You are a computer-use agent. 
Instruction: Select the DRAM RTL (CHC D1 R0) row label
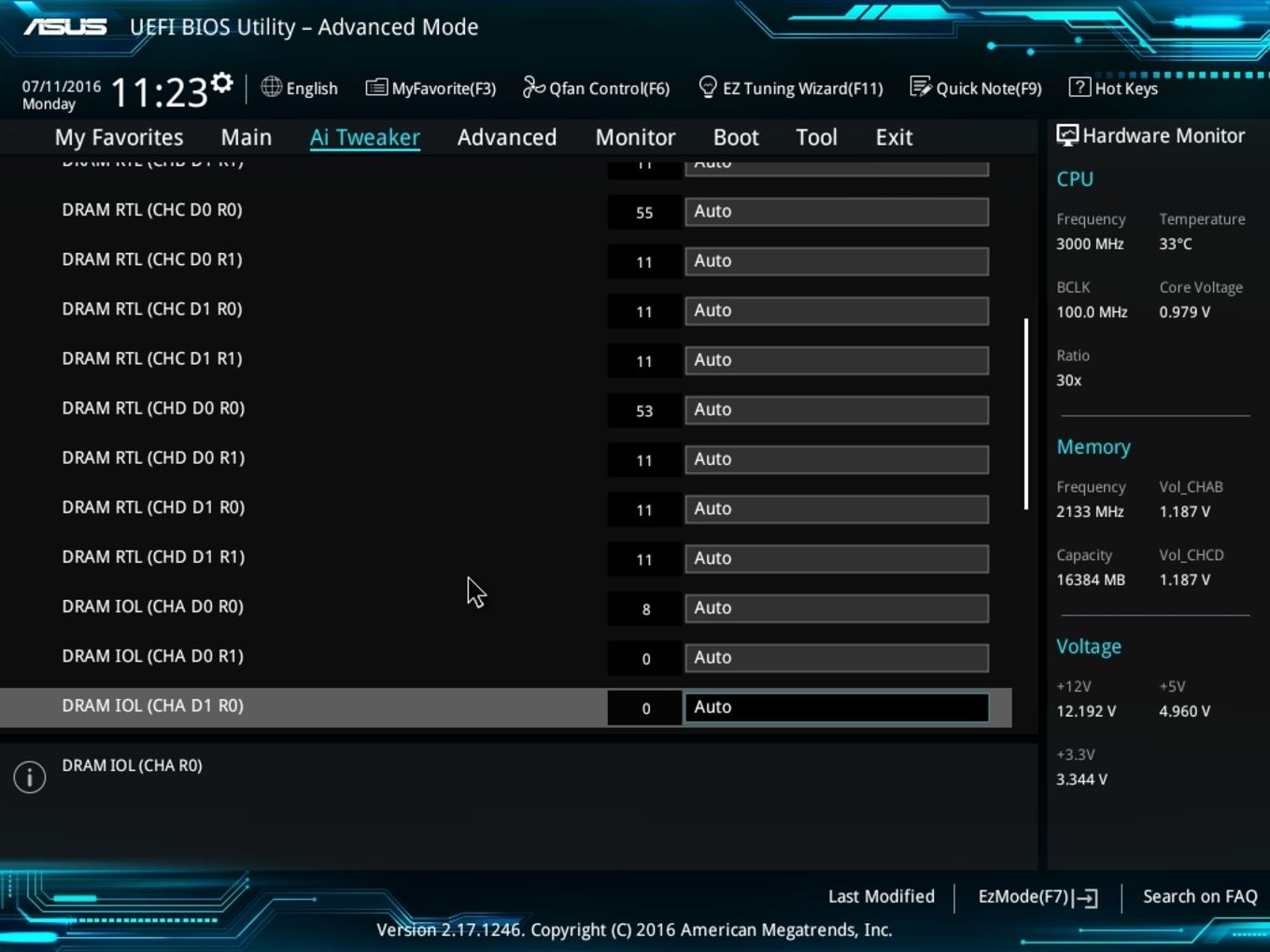pyautogui.click(x=152, y=309)
